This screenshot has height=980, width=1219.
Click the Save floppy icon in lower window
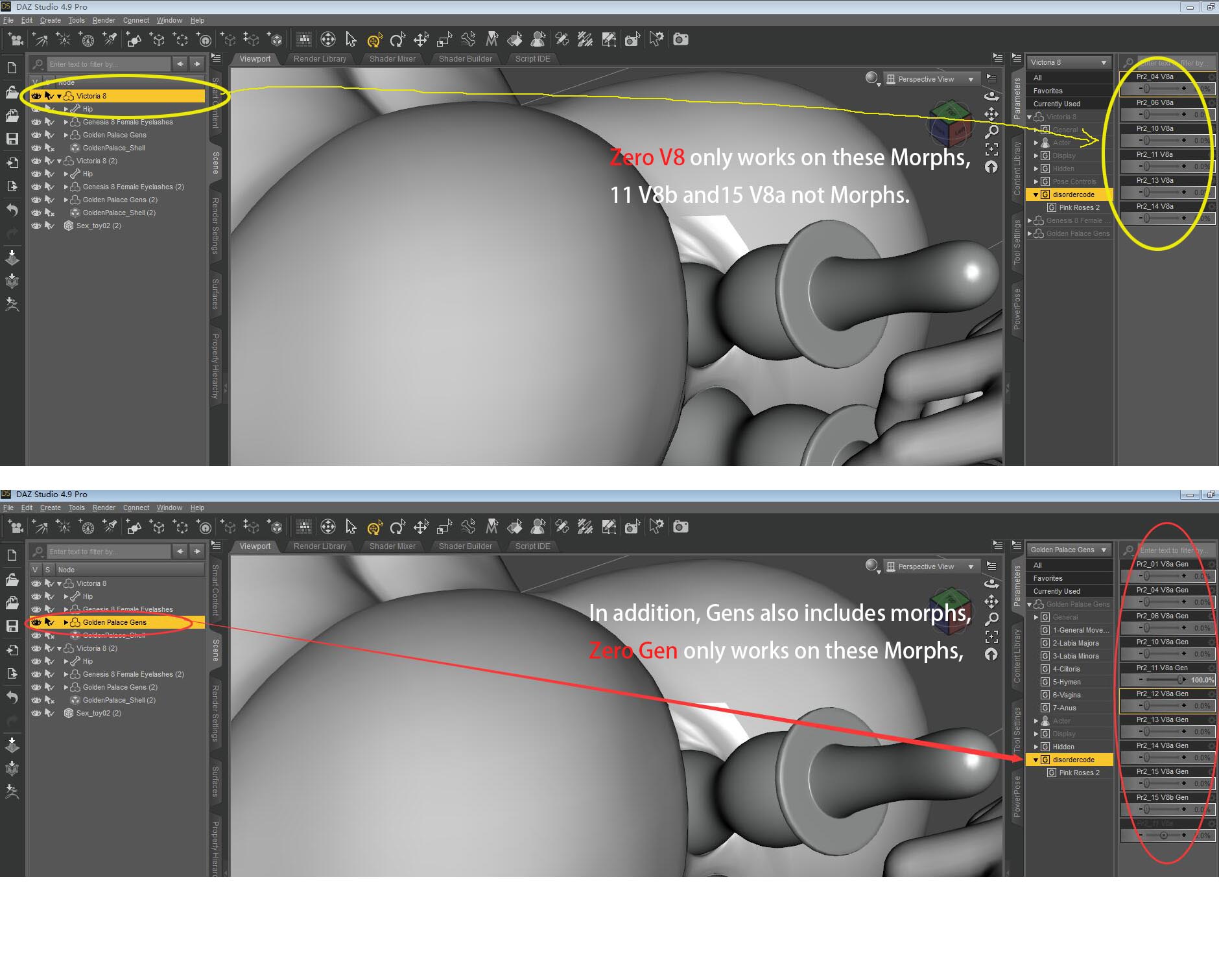click(x=12, y=626)
